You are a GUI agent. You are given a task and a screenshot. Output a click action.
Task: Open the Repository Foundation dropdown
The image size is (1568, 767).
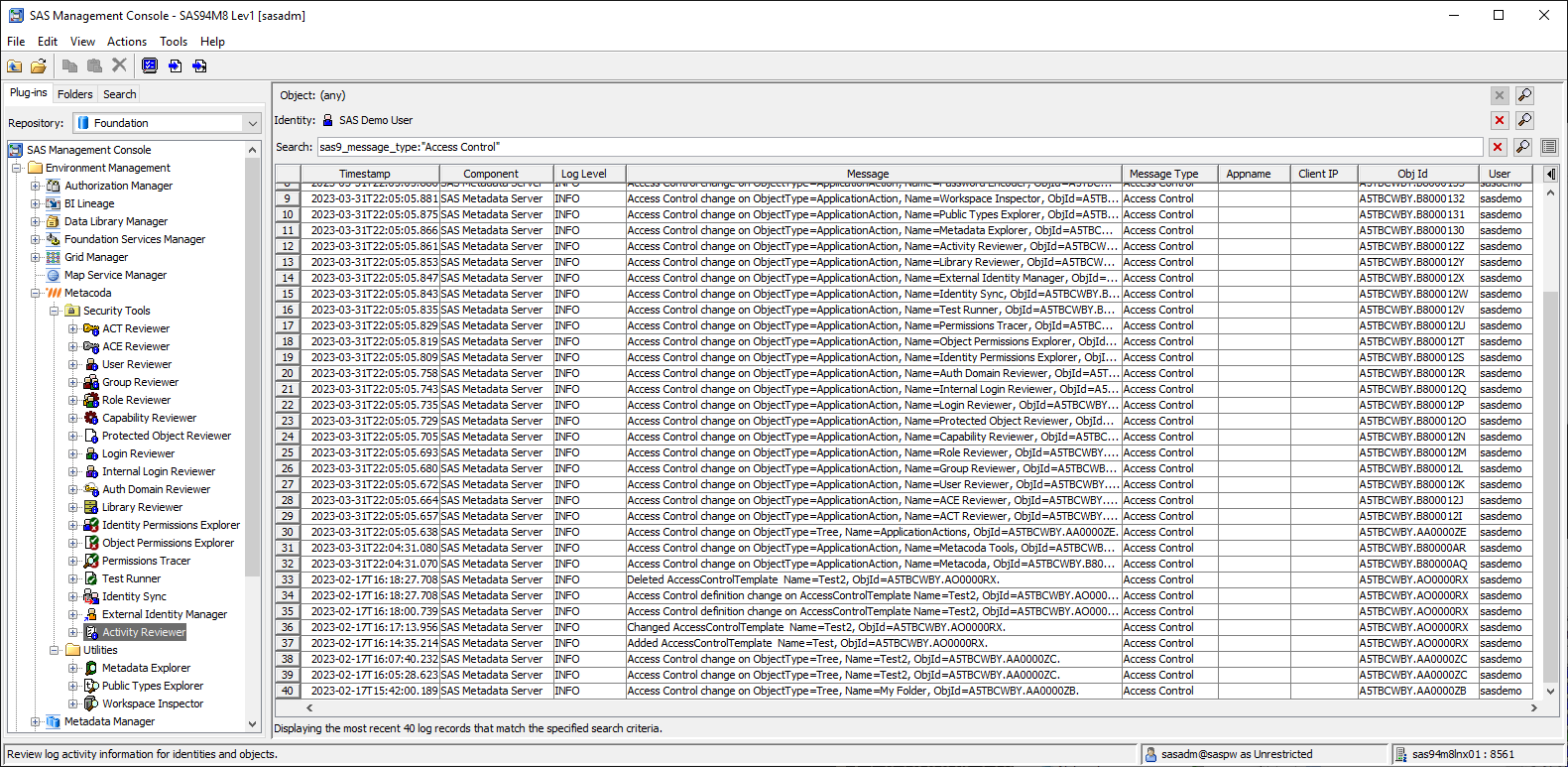click(253, 123)
